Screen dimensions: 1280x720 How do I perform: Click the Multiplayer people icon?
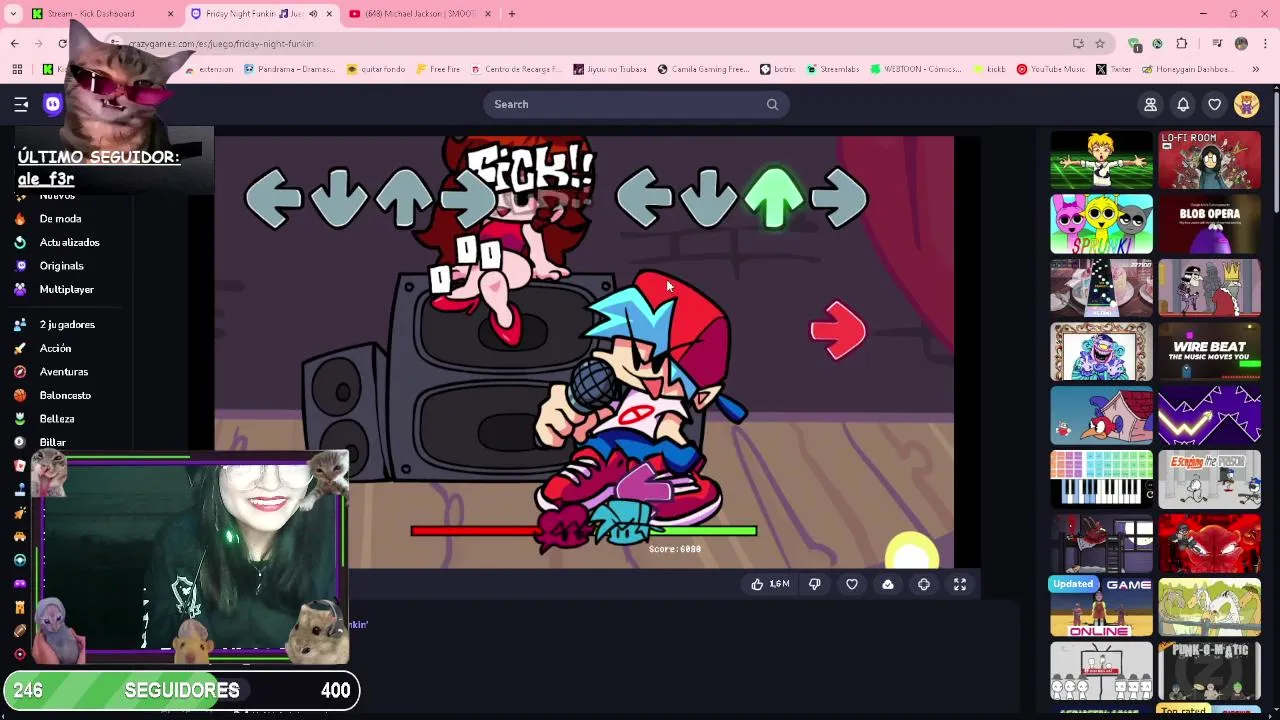(x=20, y=289)
